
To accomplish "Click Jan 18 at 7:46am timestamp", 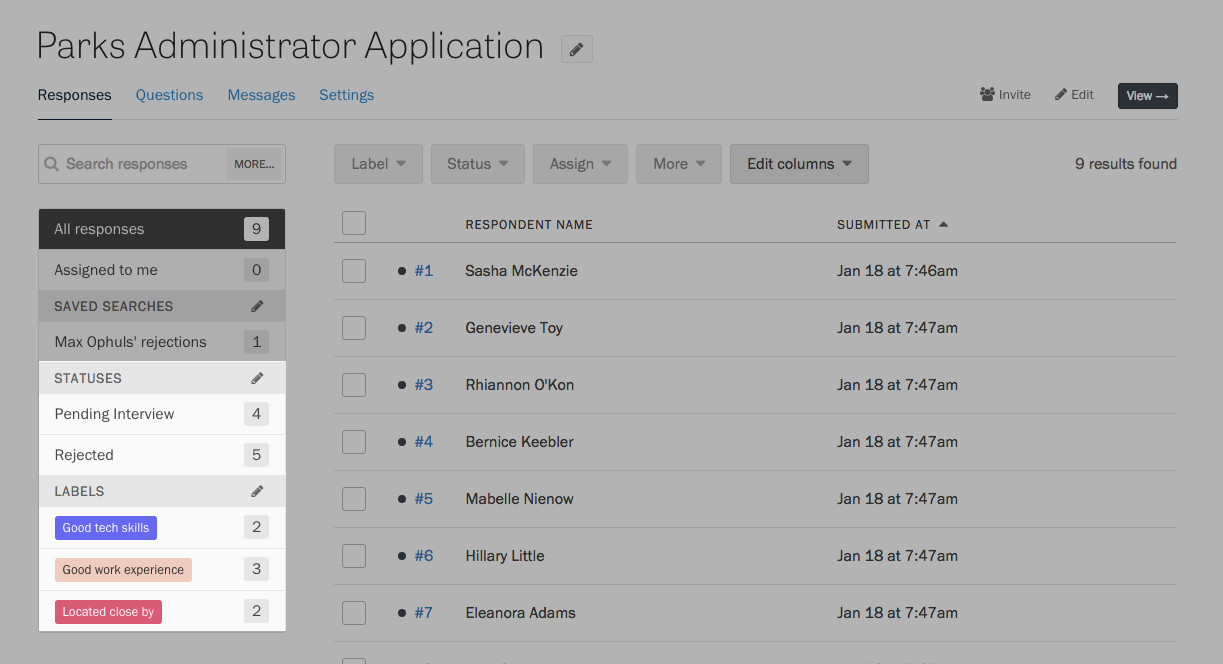I will (x=898, y=271).
